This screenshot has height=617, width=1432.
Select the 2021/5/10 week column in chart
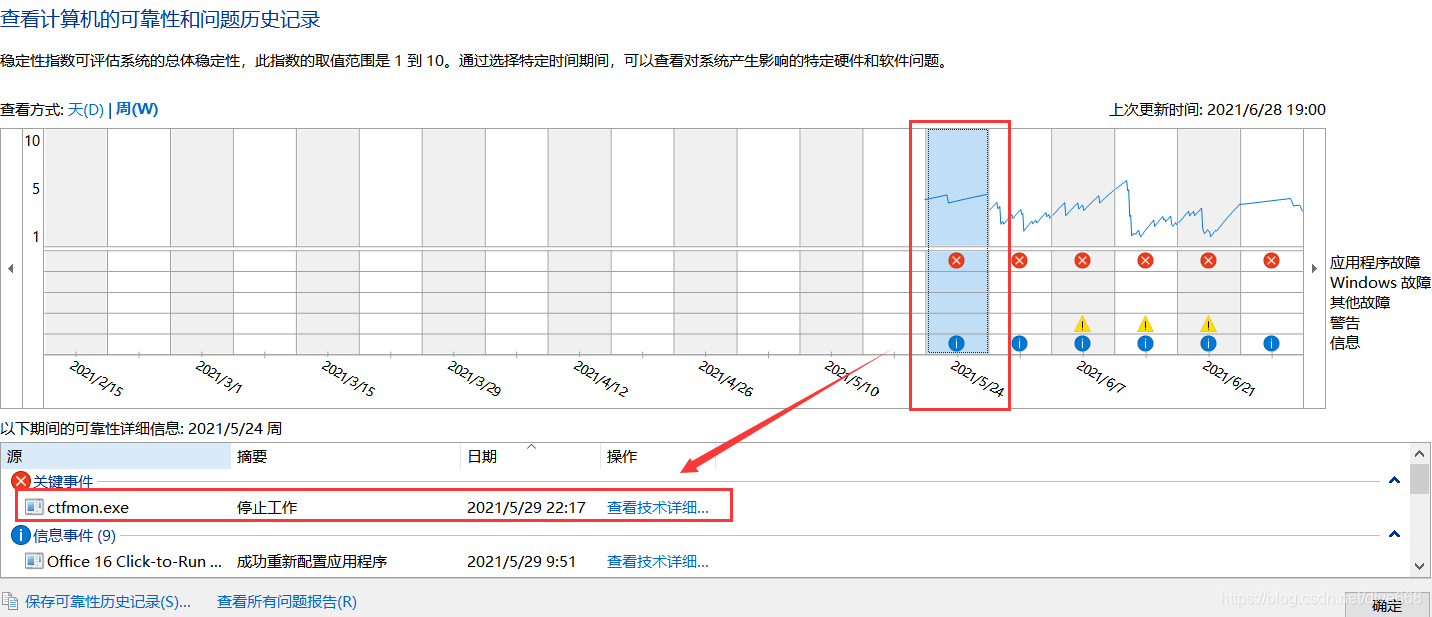tap(832, 240)
